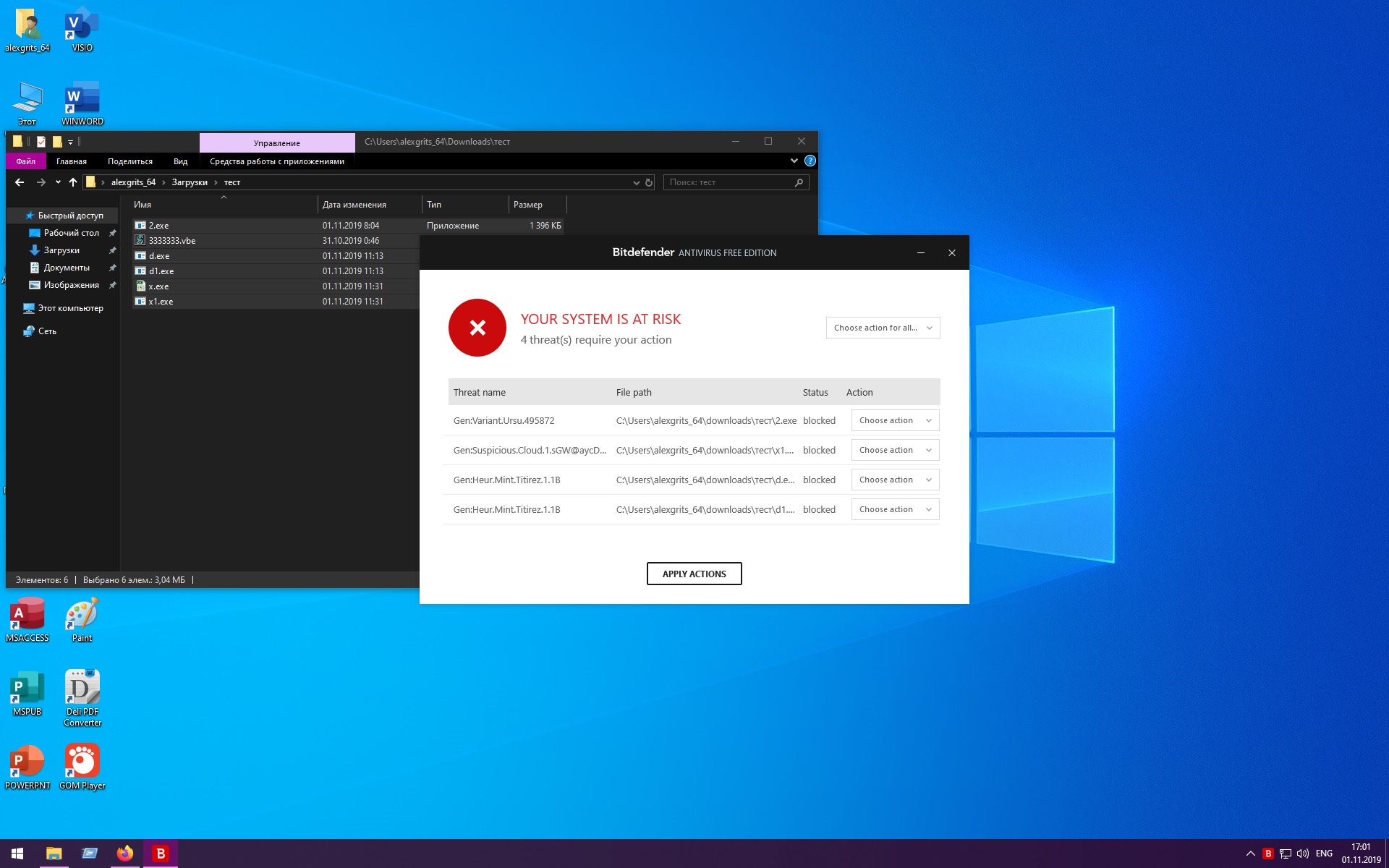Viewport: 1389px width, 868px height.
Task: Open the Файл menu tab
Action: click(26, 161)
